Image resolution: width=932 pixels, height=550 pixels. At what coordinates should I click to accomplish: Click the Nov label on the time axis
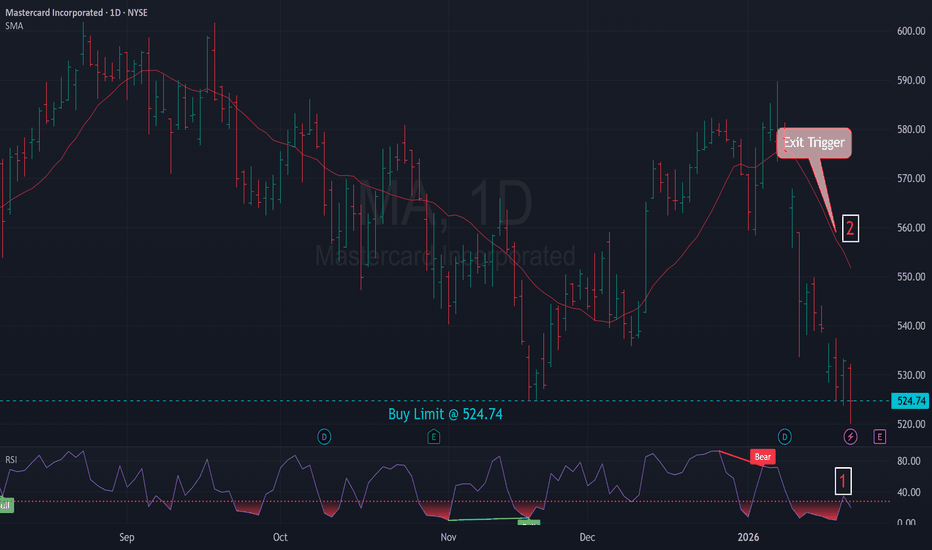pos(448,537)
